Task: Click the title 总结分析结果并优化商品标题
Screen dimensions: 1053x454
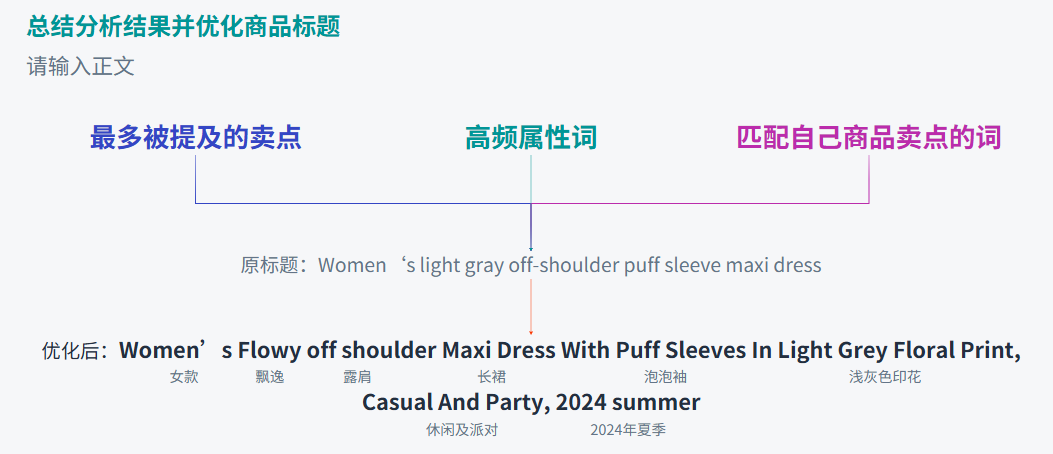Action: [x=184, y=27]
